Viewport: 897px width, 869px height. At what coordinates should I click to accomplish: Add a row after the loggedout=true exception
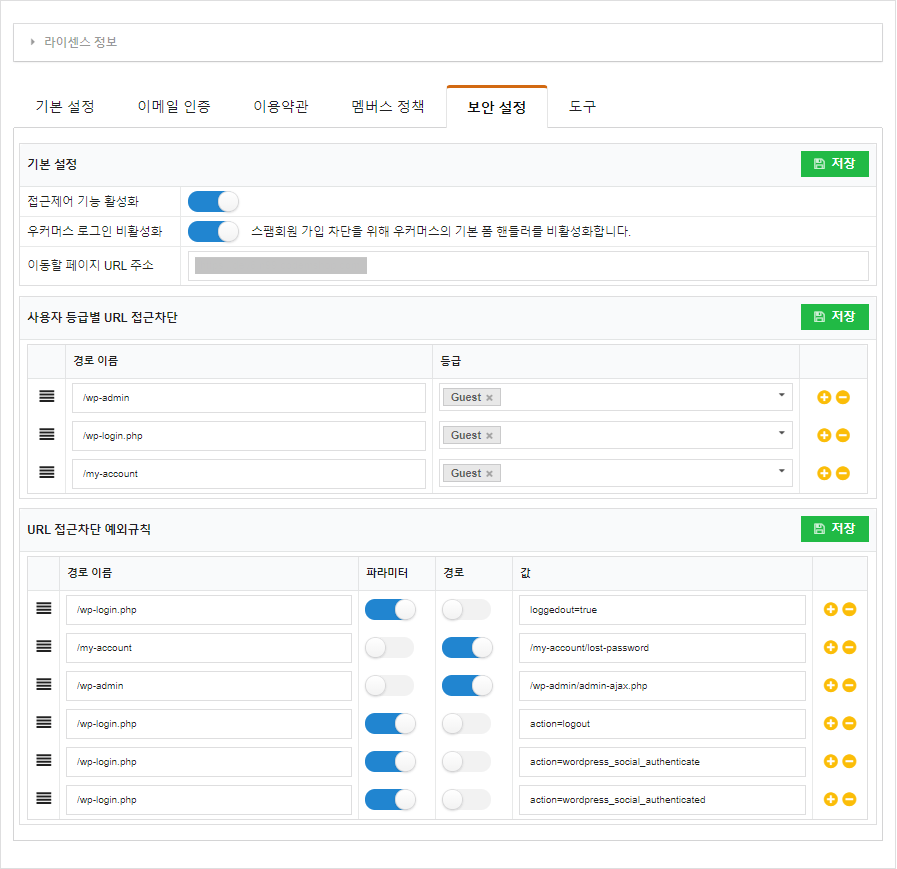pos(831,609)
